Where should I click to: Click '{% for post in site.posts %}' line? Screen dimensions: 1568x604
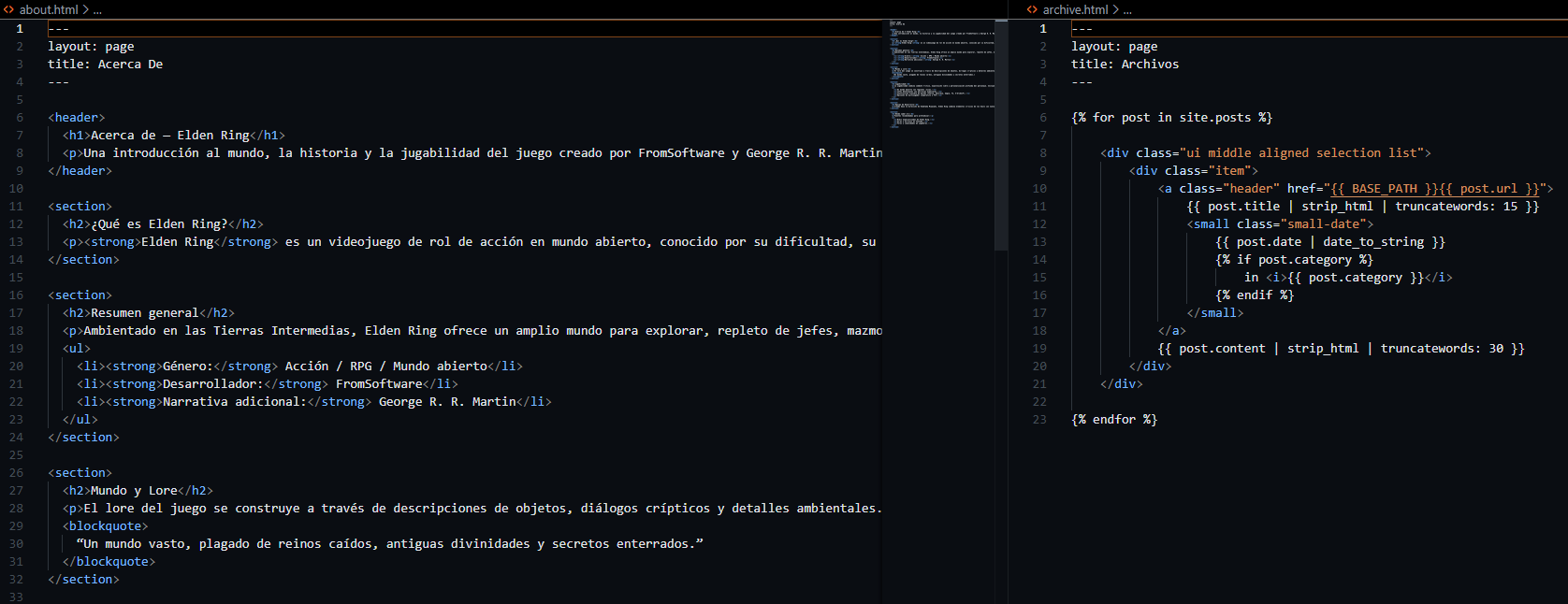click(1172, 118)
